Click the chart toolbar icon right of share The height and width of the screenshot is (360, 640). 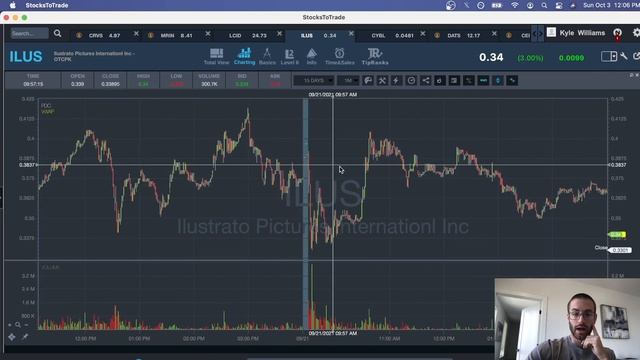pos(440,80)
